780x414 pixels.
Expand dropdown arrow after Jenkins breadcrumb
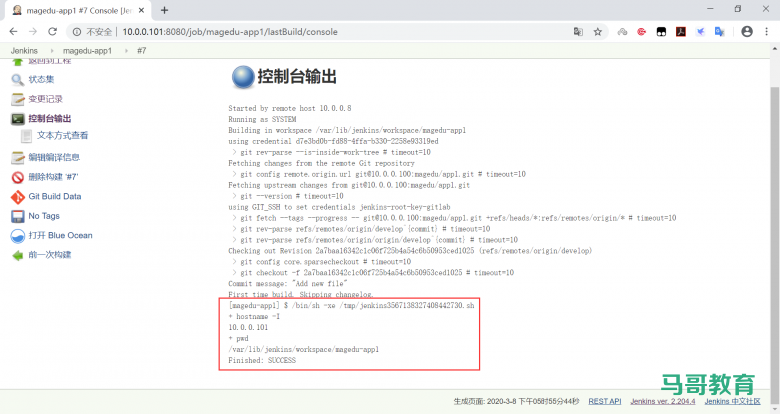click(52, 51)
